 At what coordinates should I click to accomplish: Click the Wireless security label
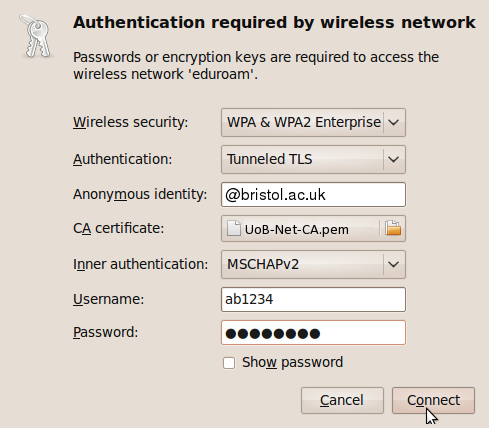coord(131,122)
